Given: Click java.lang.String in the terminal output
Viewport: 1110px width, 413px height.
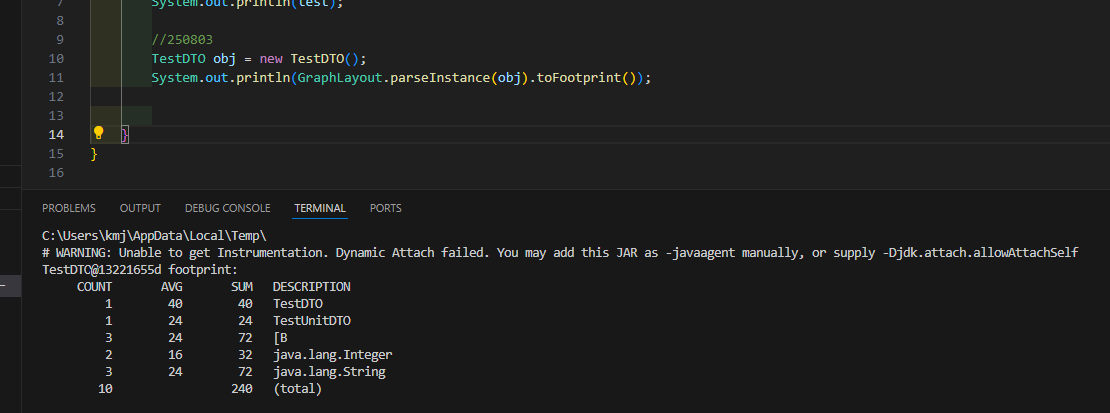Looking at the screenshot, I should click(329, 372).
